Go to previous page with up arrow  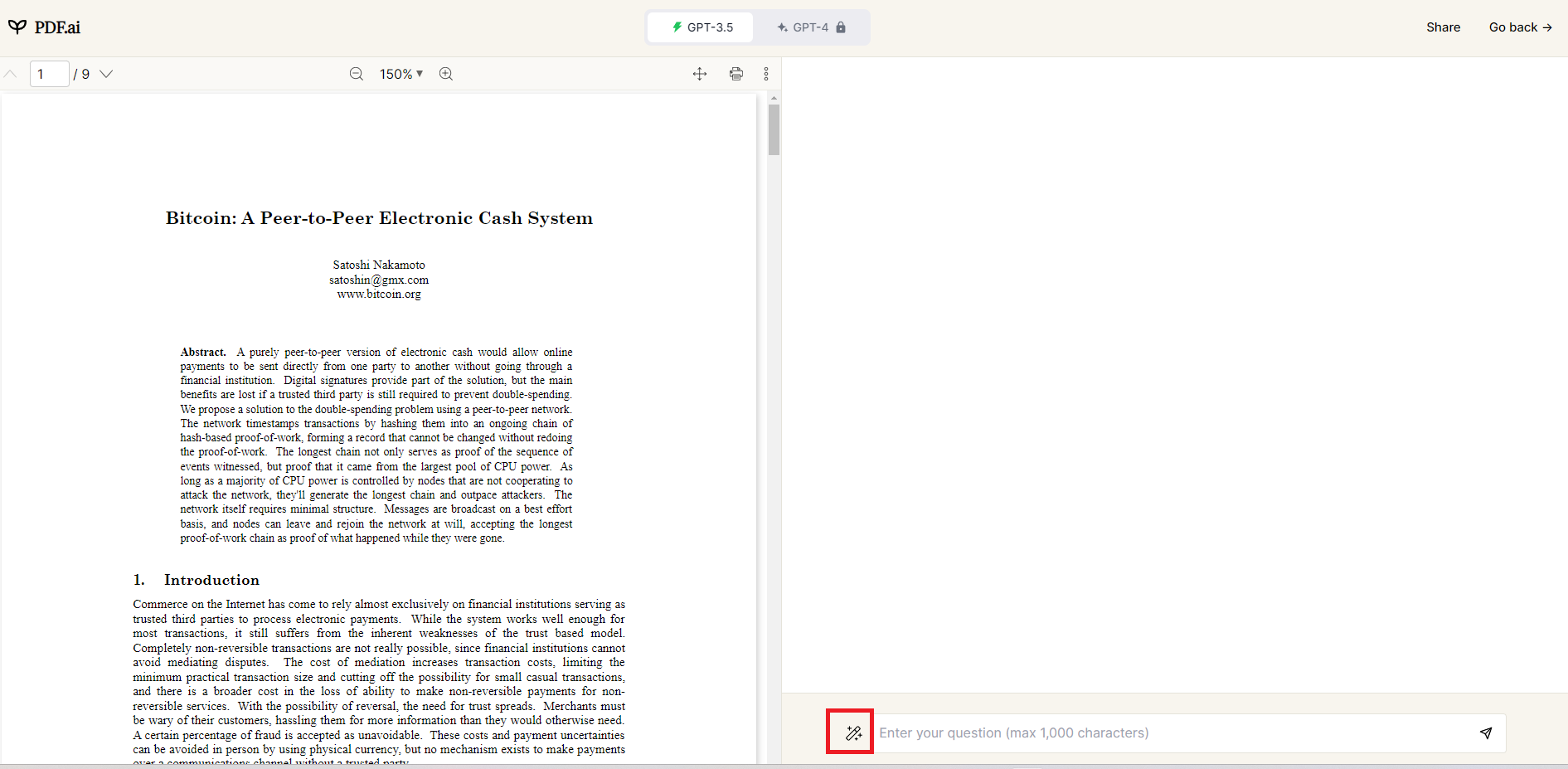coord(11,74)
